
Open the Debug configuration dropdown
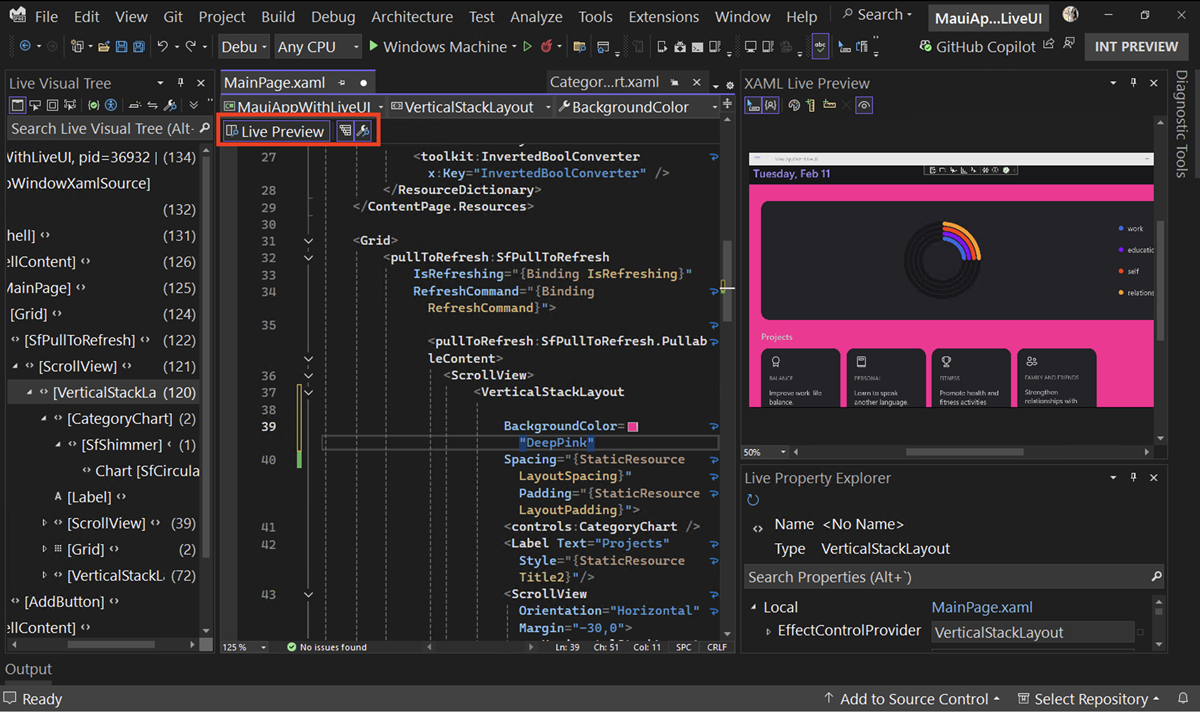(244, 47)
